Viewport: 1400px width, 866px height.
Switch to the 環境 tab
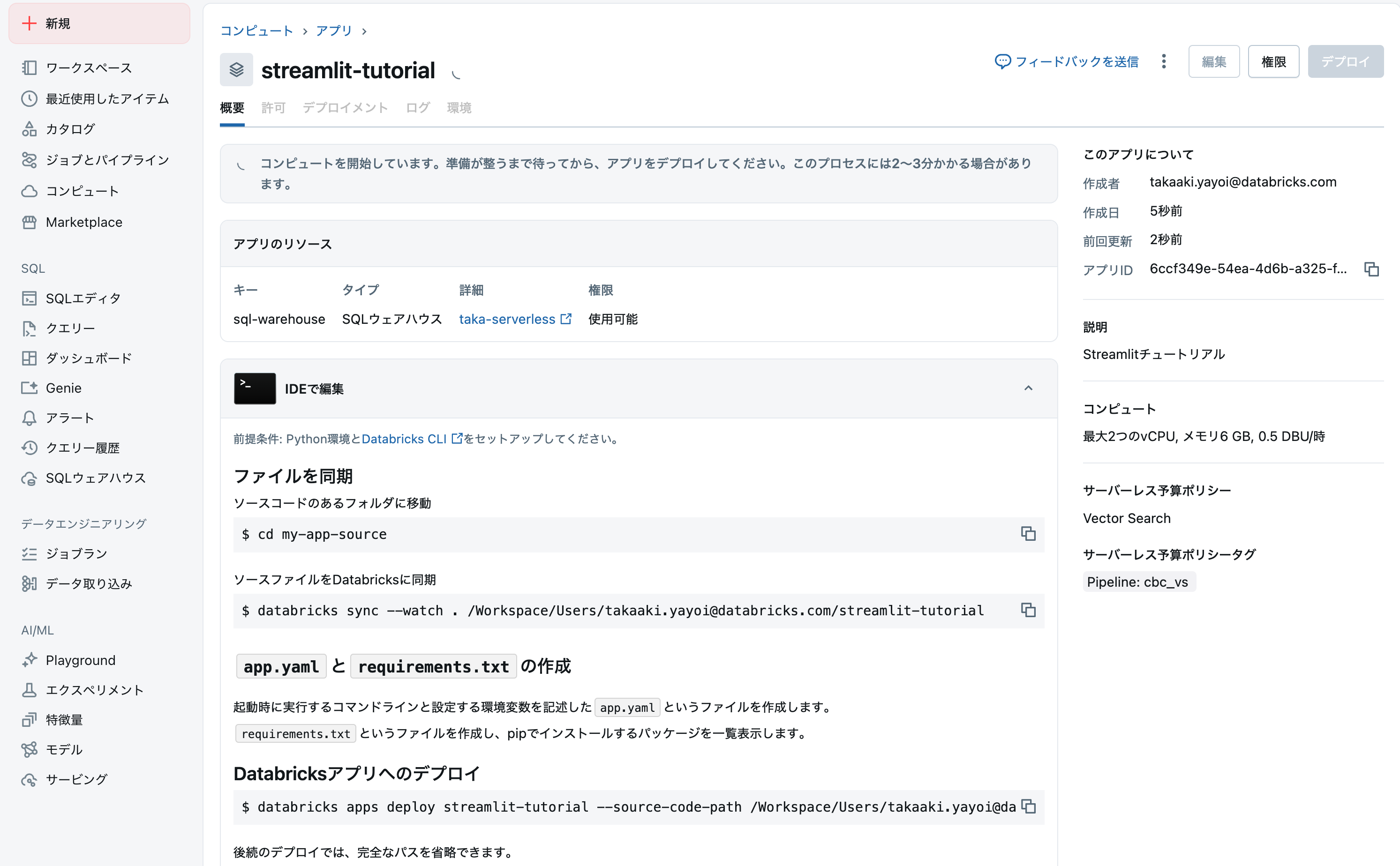pyautogui.click(x=459, y=108)
